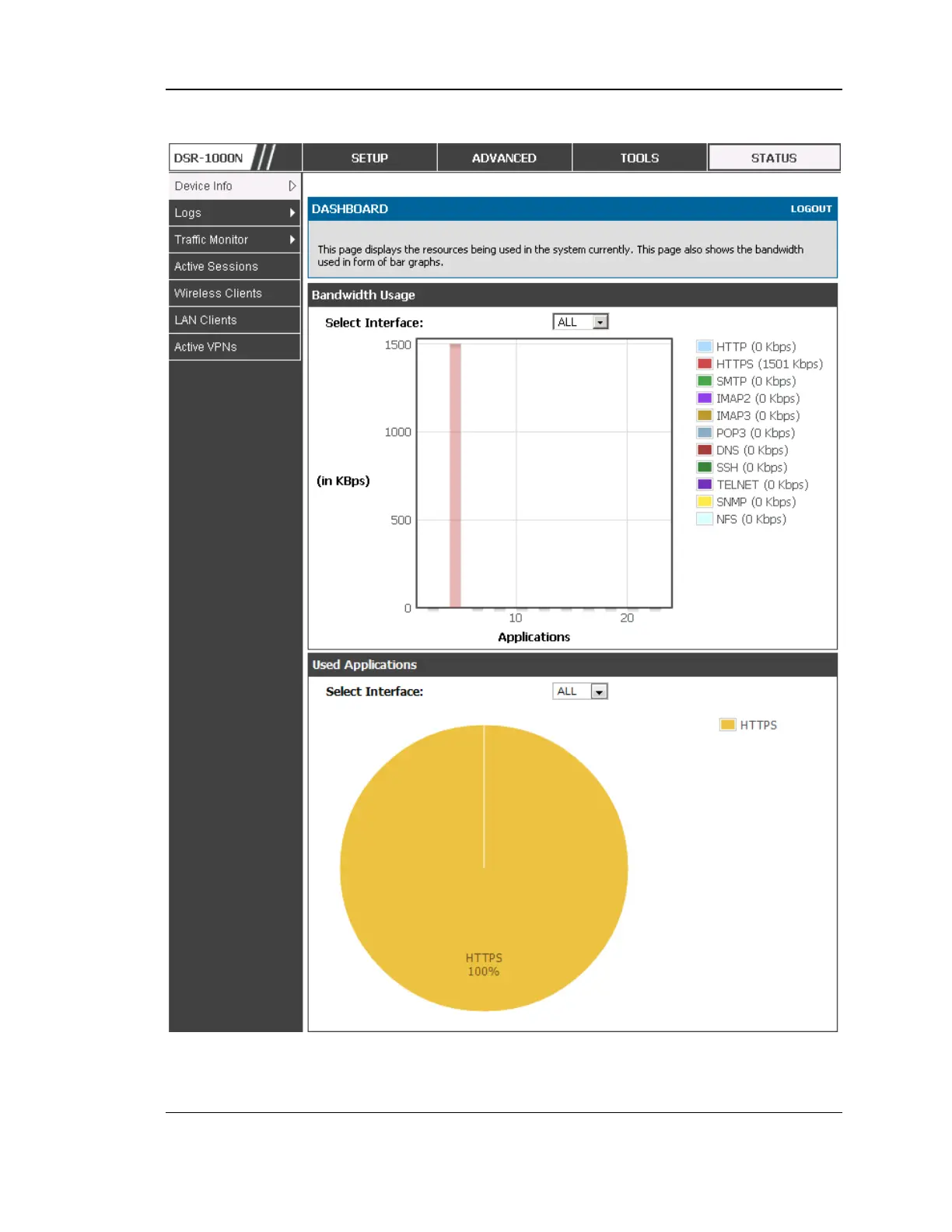
Task: Open Active Sessions page
Action: pos(216,267)
